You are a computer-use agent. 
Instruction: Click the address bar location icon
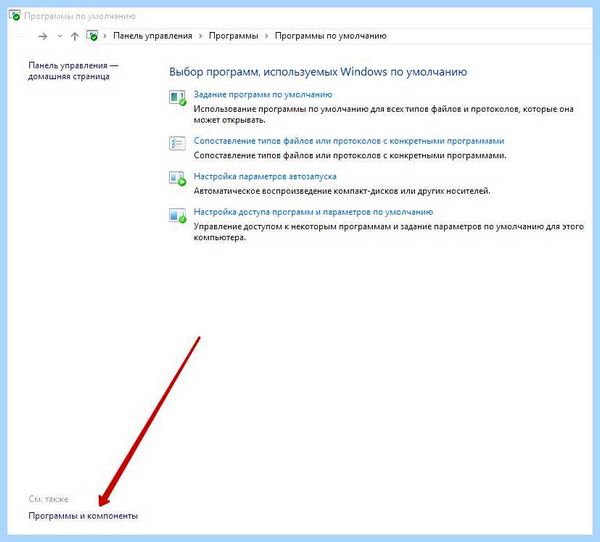(x=92, y=36)
